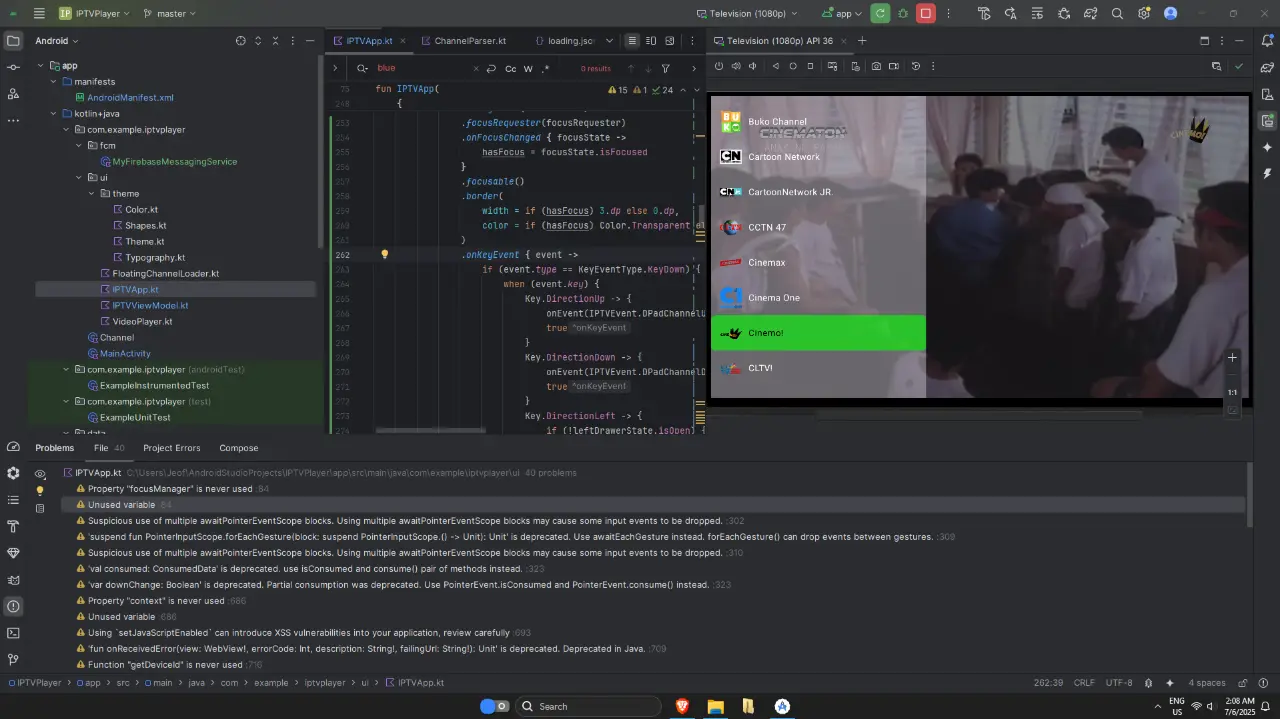Open IDE settings gear icon
The image size is (1280, 719).
(x=1144, y=13)
